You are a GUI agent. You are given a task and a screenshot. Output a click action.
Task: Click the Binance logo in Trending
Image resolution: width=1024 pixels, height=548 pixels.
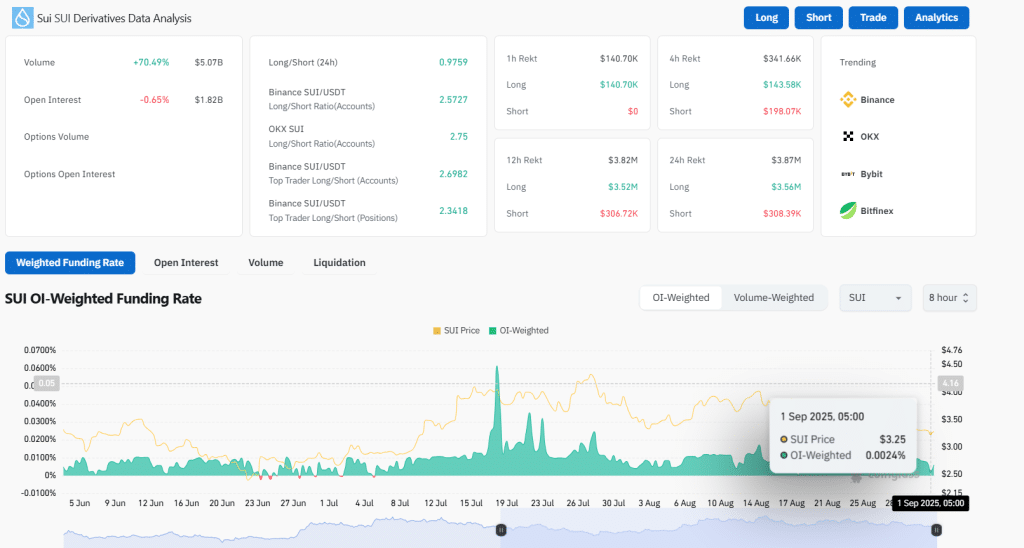[x=848, y=100]
